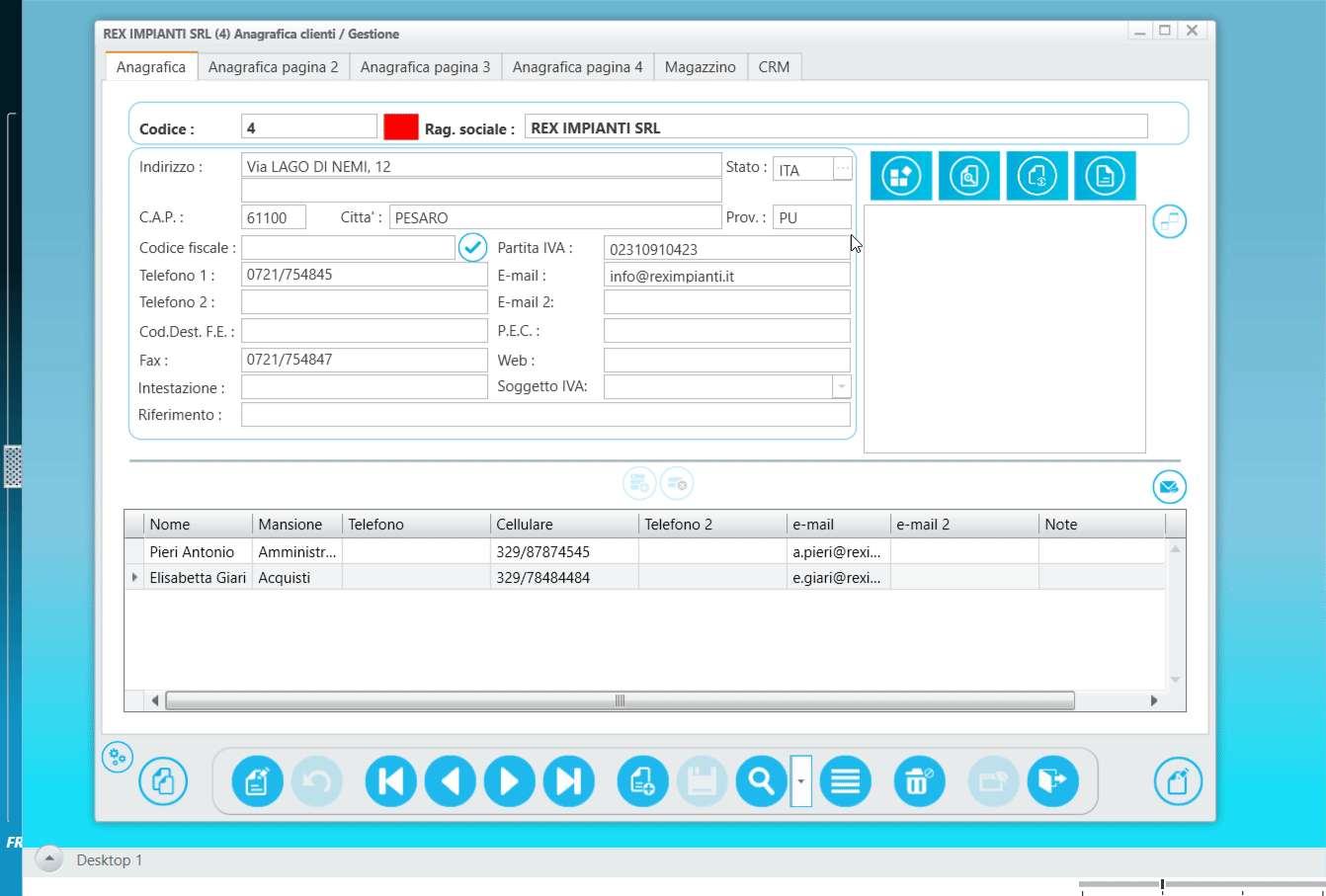Click the Codice field containing 4
Viewport: 1326px width, 896px height.
pyautogui.click(x=309, y=127)
